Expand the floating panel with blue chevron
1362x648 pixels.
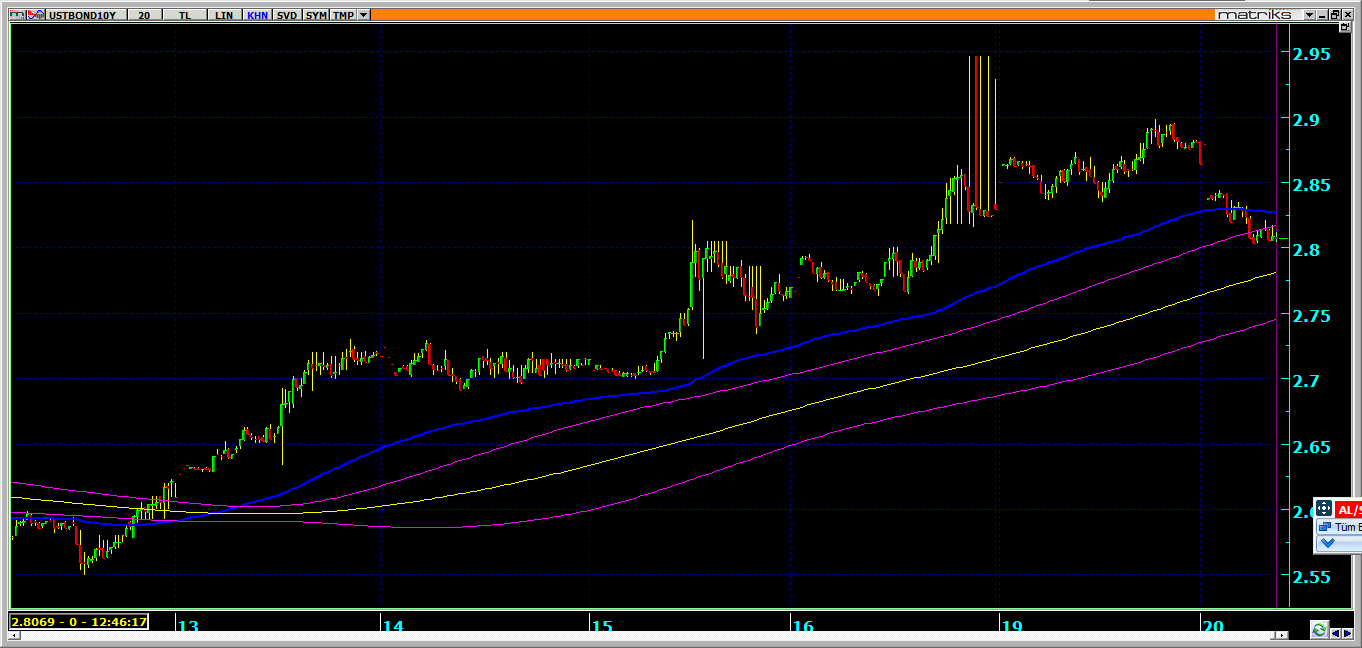coord(1328,543)
